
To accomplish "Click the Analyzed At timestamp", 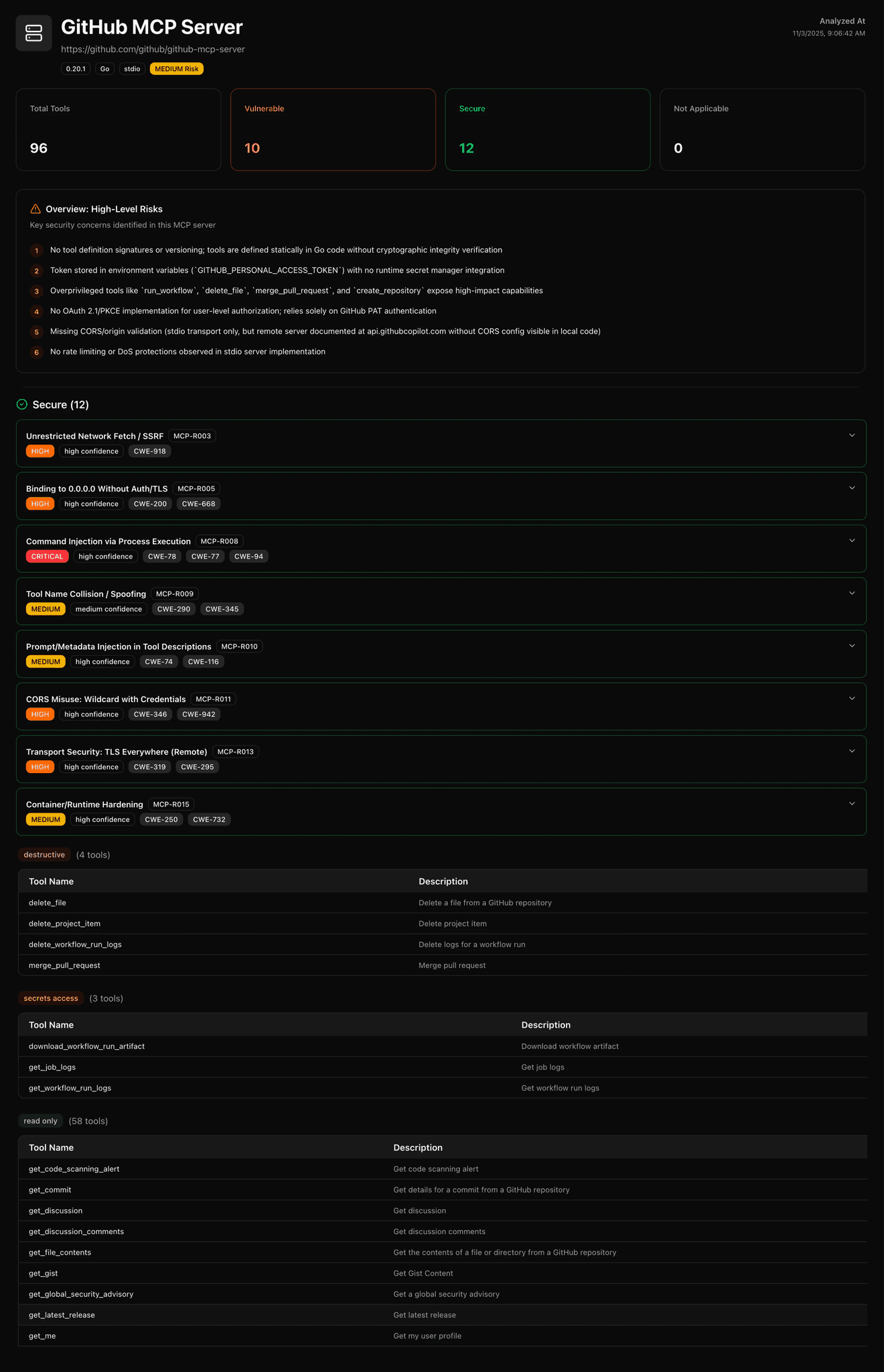I will tap(828, 33).
